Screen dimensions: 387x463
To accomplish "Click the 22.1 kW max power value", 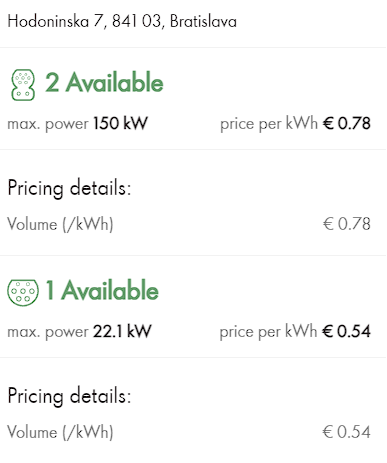I will coord(122,331).
